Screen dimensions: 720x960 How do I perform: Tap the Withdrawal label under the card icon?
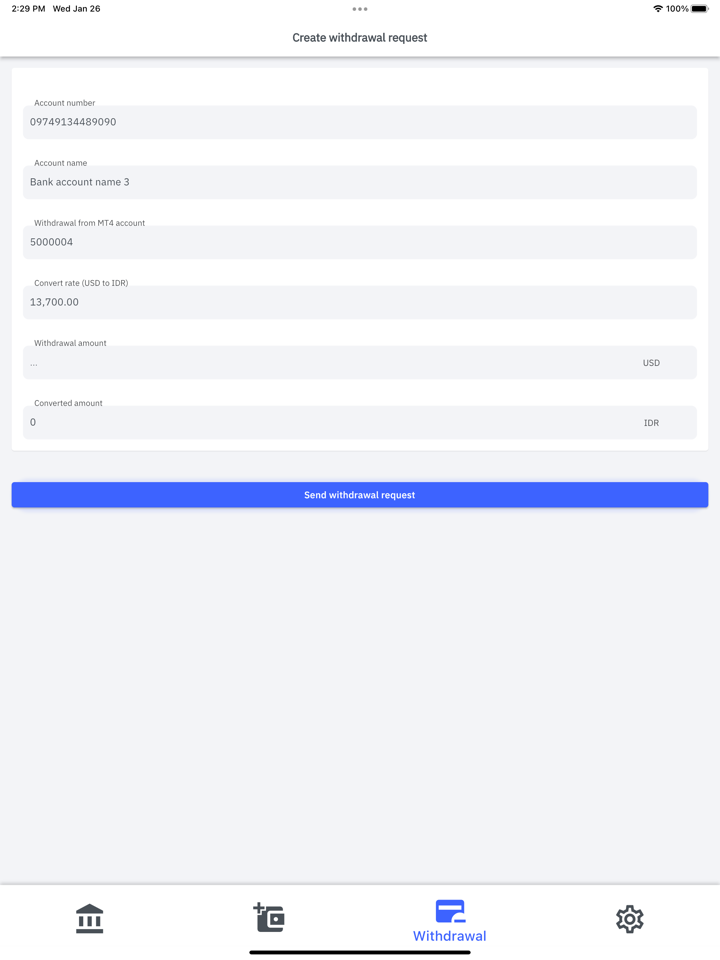click(x=450, y=935)
